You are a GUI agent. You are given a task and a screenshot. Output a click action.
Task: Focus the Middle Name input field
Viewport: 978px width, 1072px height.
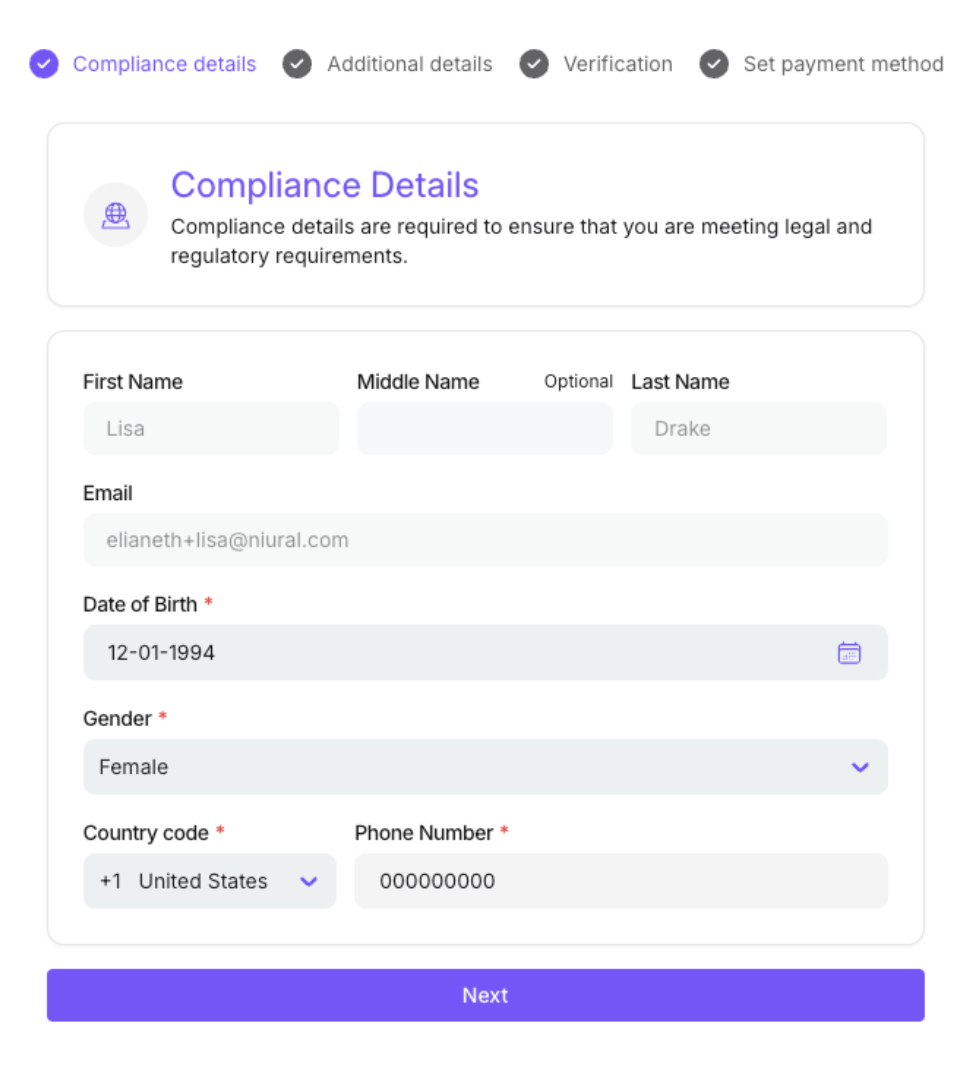tap(485, 429)
